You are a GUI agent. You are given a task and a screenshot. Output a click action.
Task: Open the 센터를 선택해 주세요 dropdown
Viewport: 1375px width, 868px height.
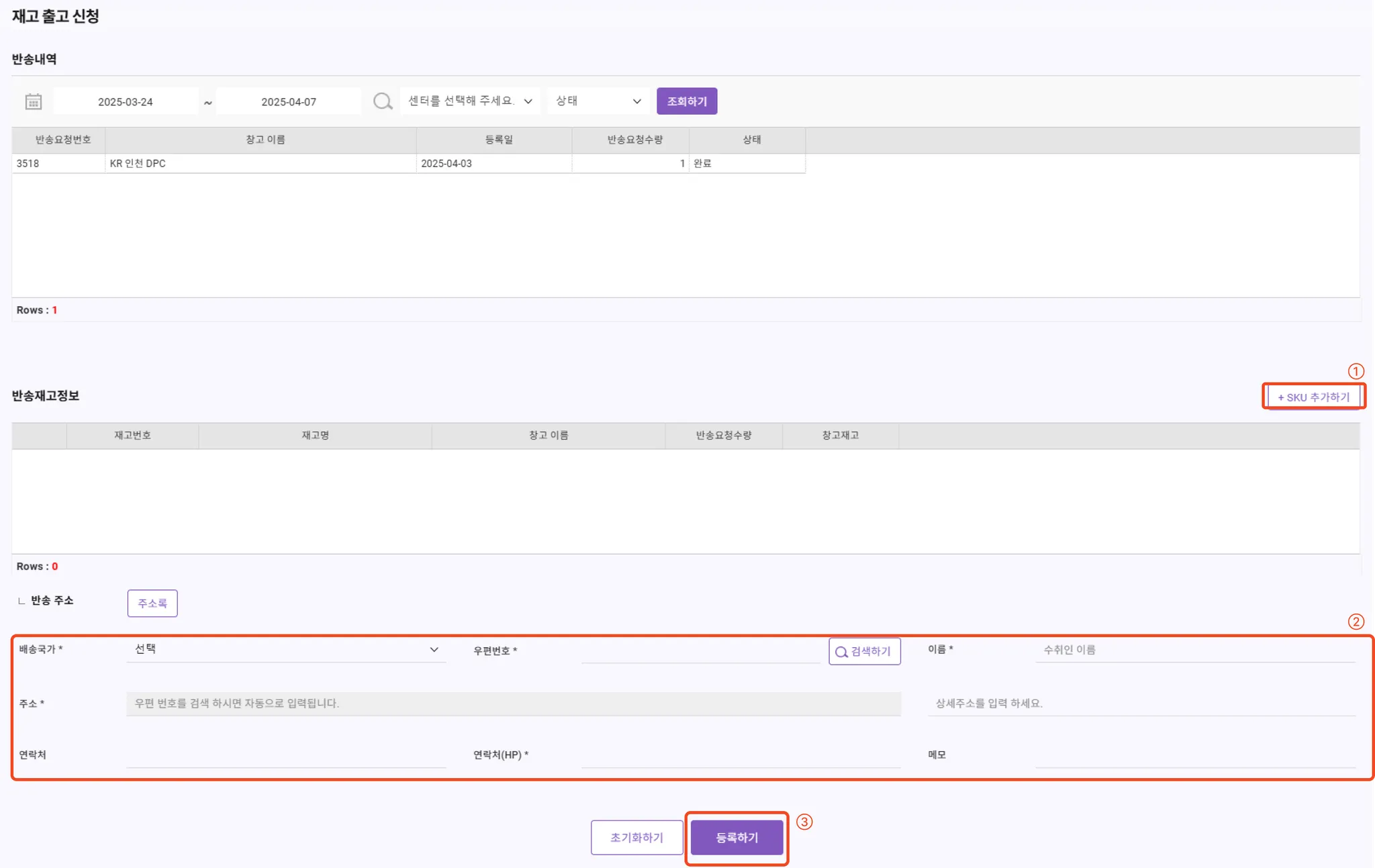click(470, 101)
